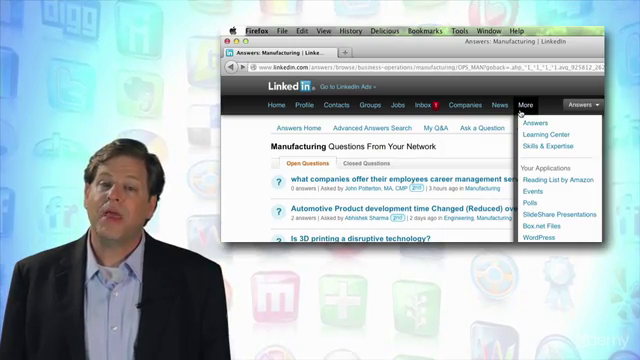Viewport: 640px width, 360px height.
Task: Open Reading List by Amazon application
Action: [558, 180]
